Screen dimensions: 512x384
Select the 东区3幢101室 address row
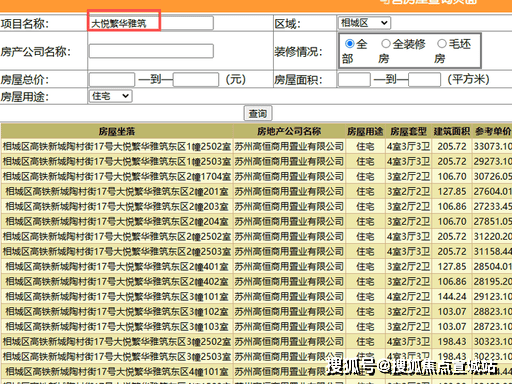tap(117, 296)
